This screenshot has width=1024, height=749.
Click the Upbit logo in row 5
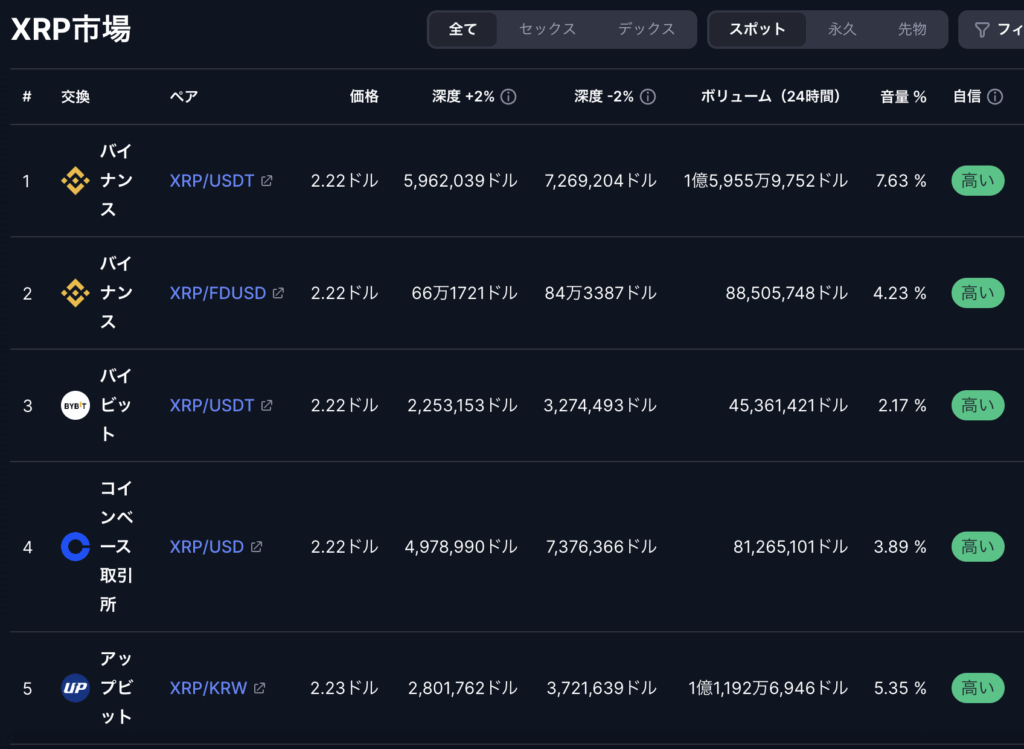click(x=75, y=688)
